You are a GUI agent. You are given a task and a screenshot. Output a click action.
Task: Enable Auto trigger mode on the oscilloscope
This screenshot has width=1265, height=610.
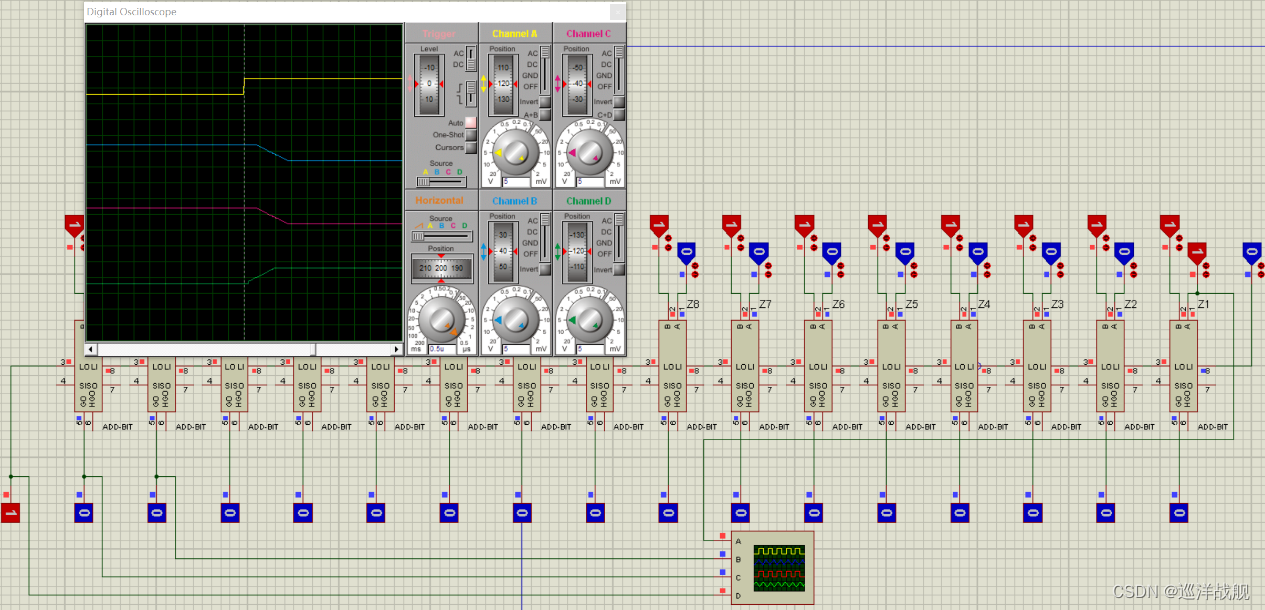coord(471,122)
